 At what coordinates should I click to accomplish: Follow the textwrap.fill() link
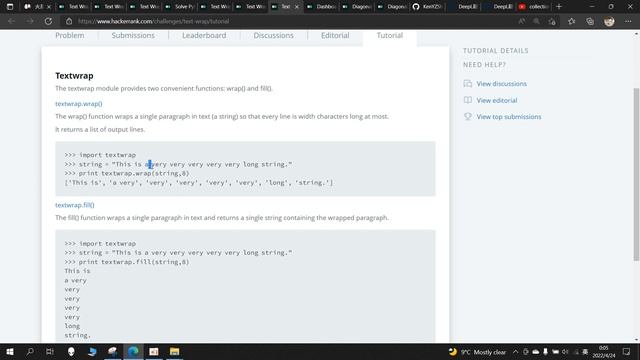[75, 205]
